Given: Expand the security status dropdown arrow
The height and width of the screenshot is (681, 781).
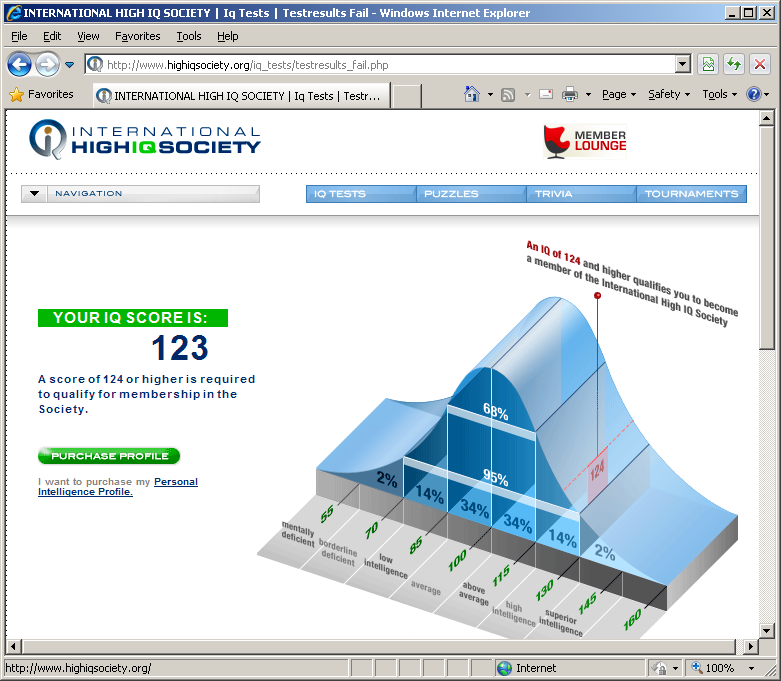Looking at the screenshot, I should 675,668.
